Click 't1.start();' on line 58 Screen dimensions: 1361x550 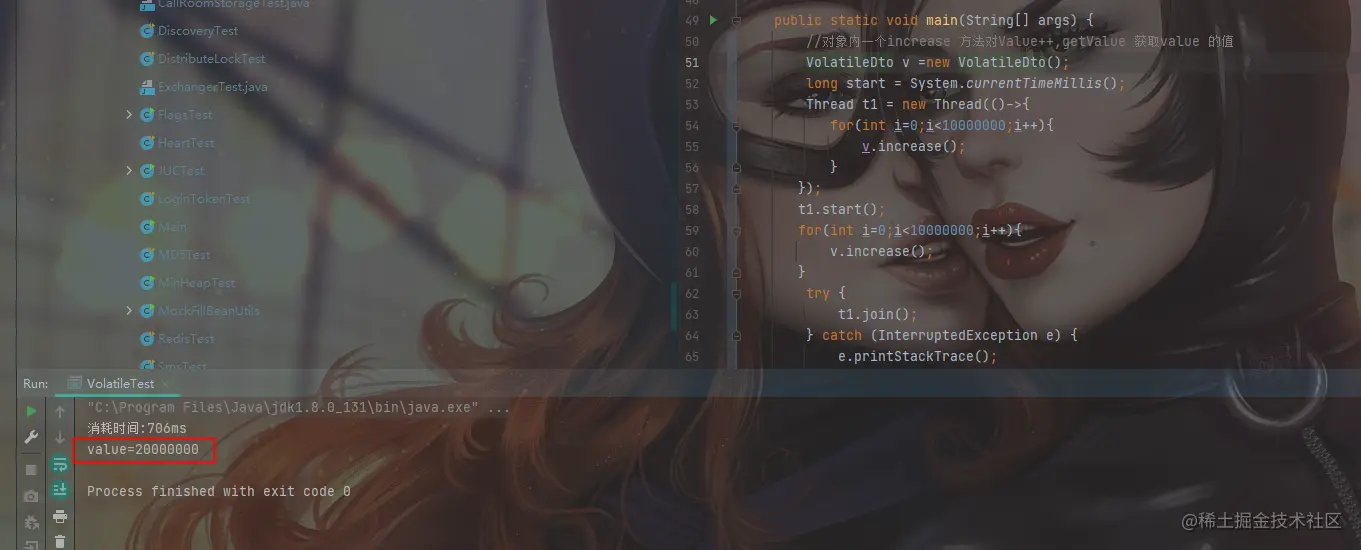tap(842, 209)
